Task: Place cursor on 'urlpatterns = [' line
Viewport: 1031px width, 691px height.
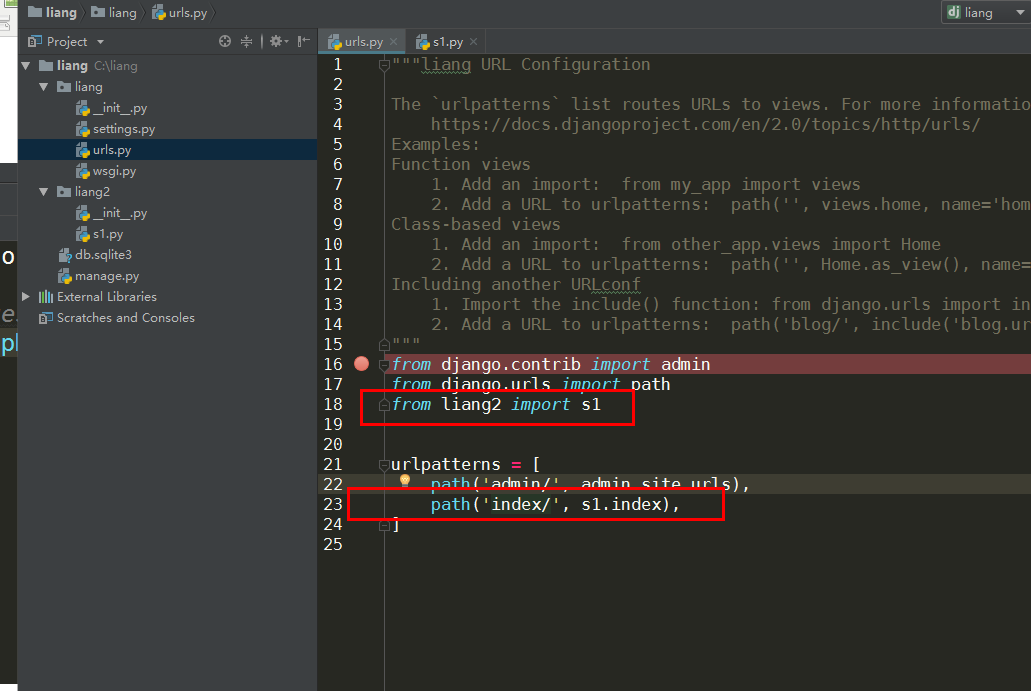Action: pos(466,464)
